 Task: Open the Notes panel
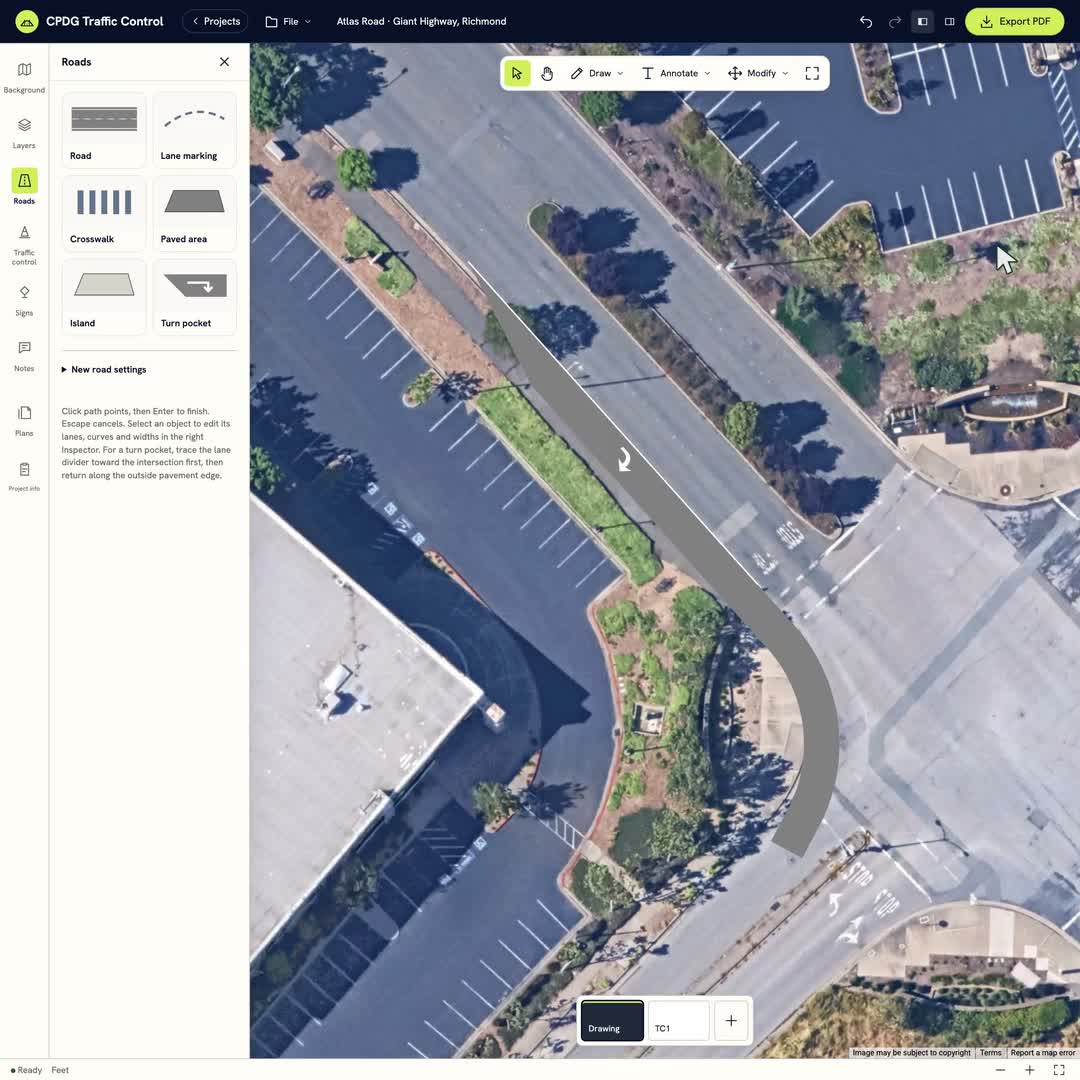pyautogui.click(x=24, y=355)
